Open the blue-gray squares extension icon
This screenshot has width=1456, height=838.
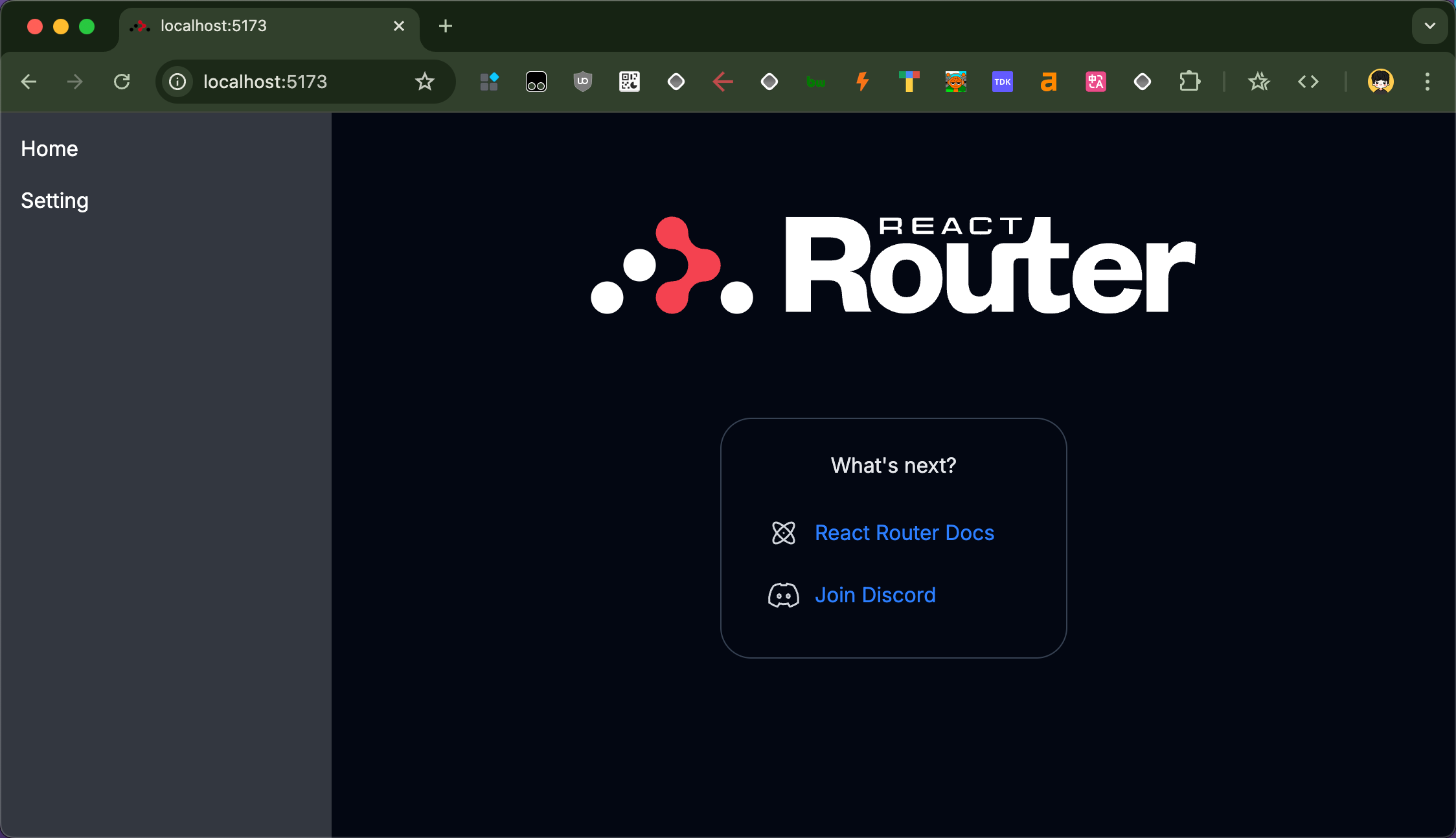(x=489, y=82)
